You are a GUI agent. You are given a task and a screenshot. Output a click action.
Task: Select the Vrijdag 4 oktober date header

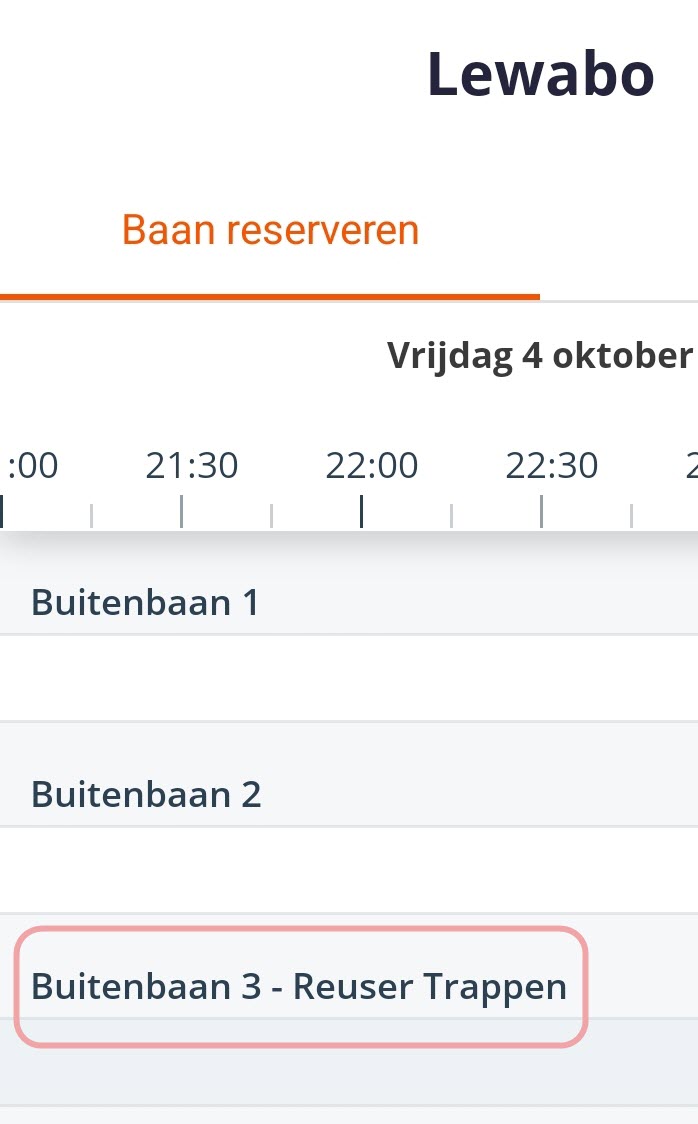tap(540, 355)
